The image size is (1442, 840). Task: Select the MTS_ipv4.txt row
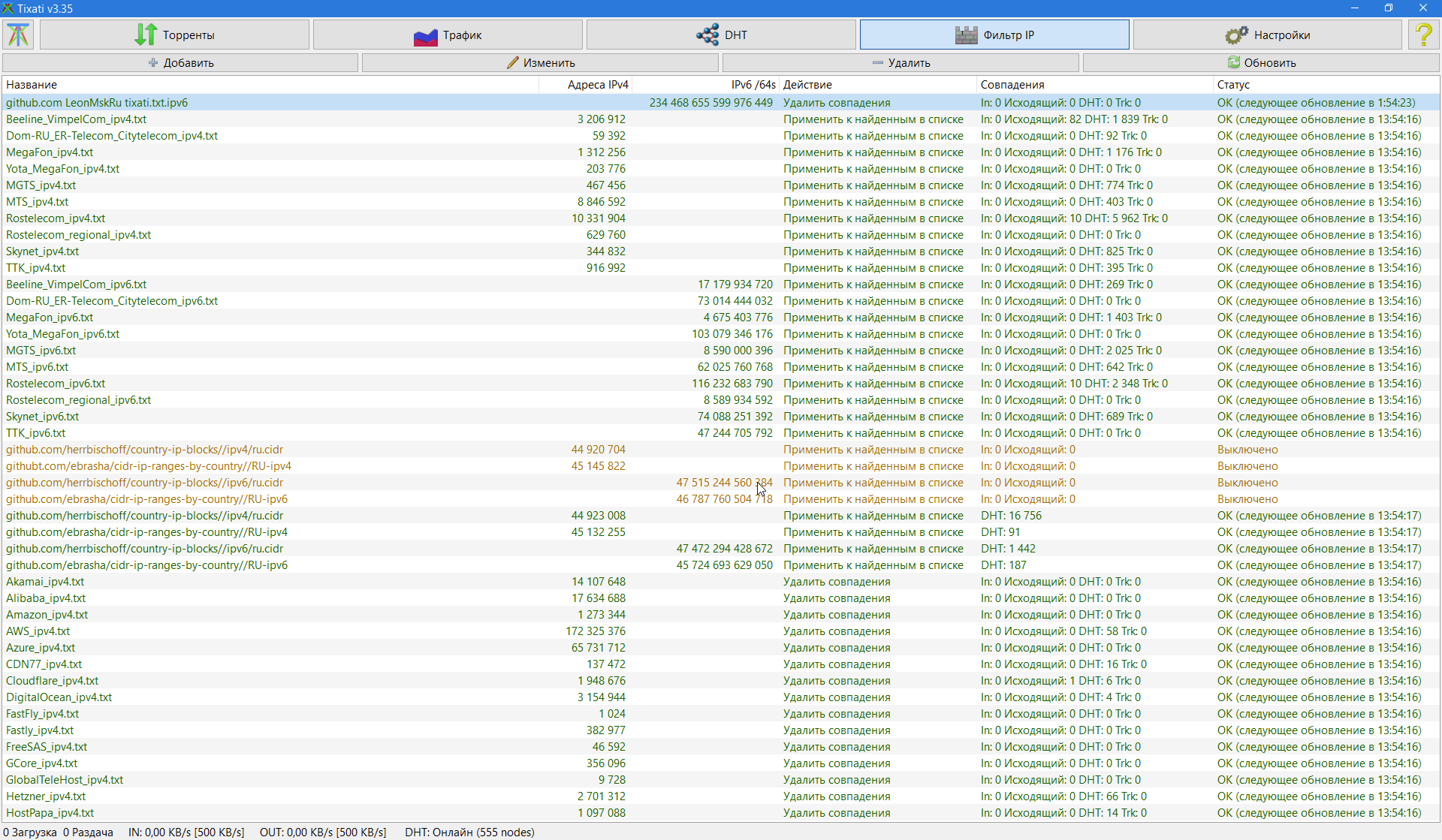click(721, 202)
